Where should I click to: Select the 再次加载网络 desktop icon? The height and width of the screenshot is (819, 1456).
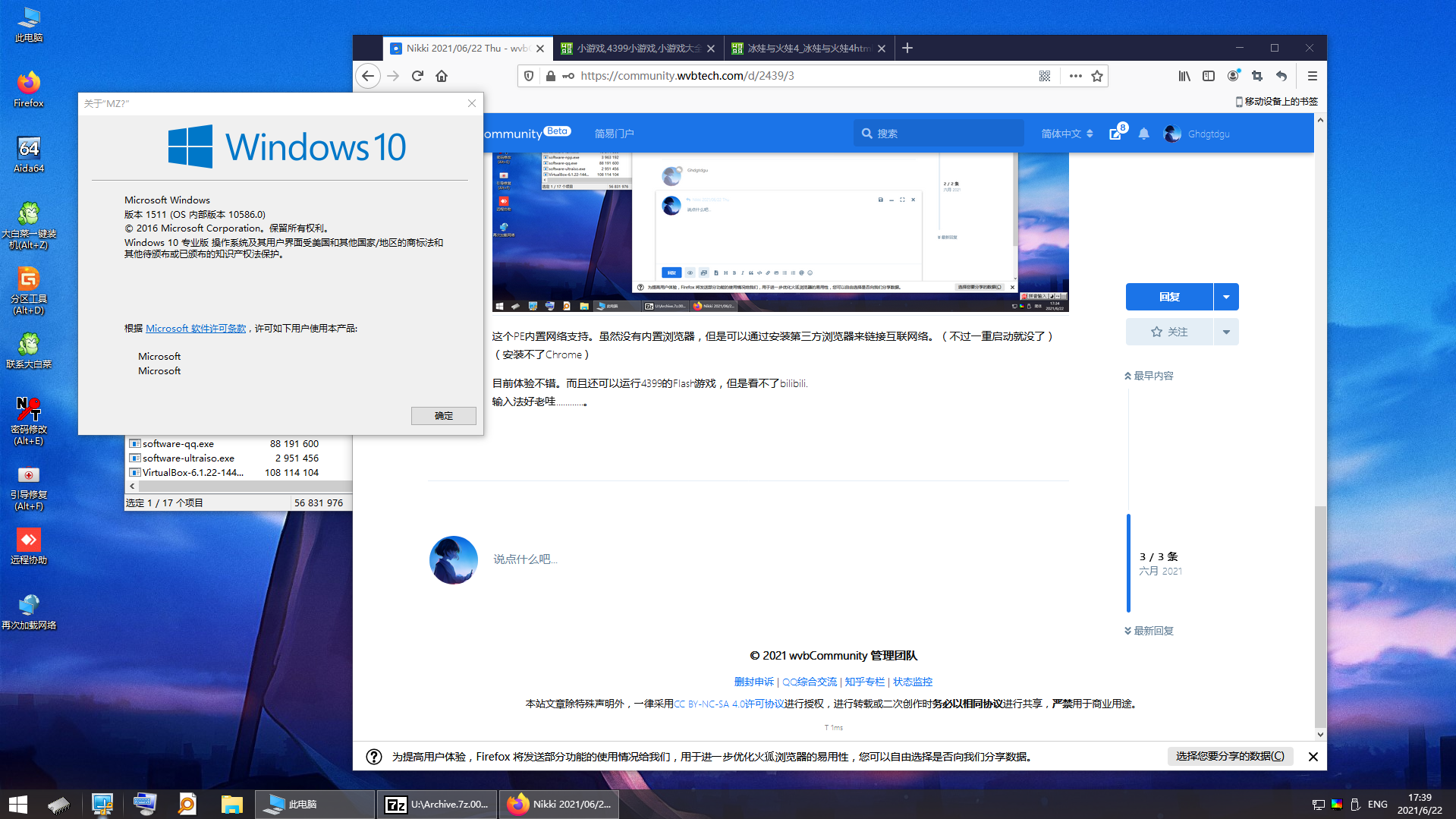tap(29, 612)
